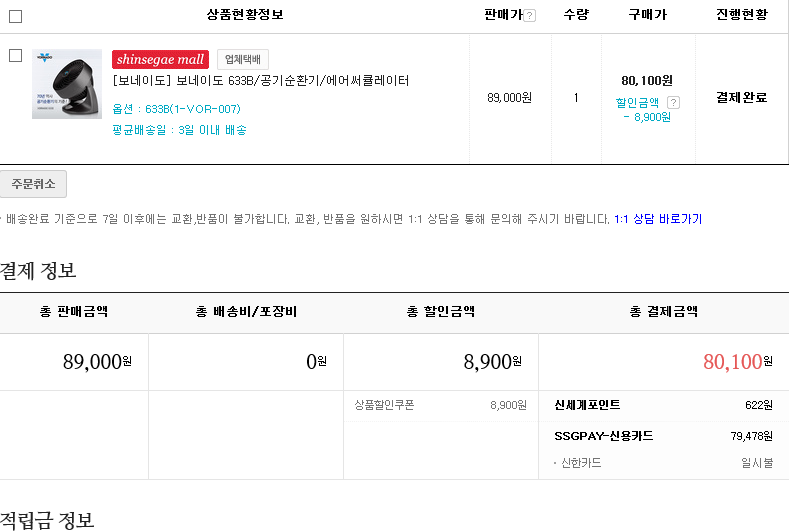Click the shinsegae mall red badge
Image resolution: width=812 pixels, height=532 pixels.
tap(160, 60)
